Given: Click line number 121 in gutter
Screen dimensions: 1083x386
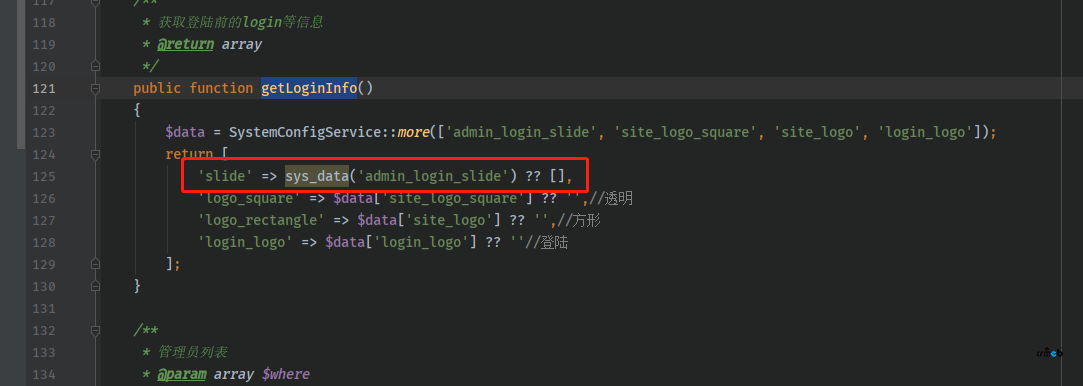Looking at the screenshot, I should coord(44,88).
